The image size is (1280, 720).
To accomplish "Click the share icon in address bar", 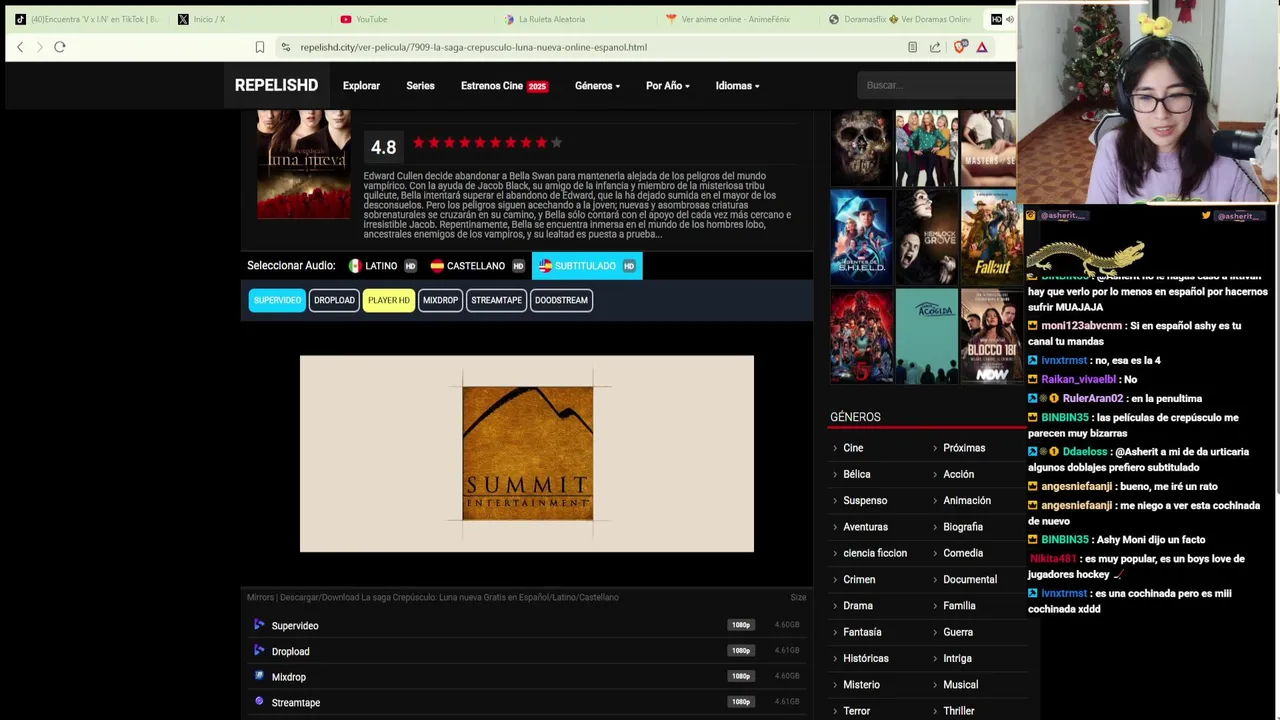I will (x=935, y=47).
